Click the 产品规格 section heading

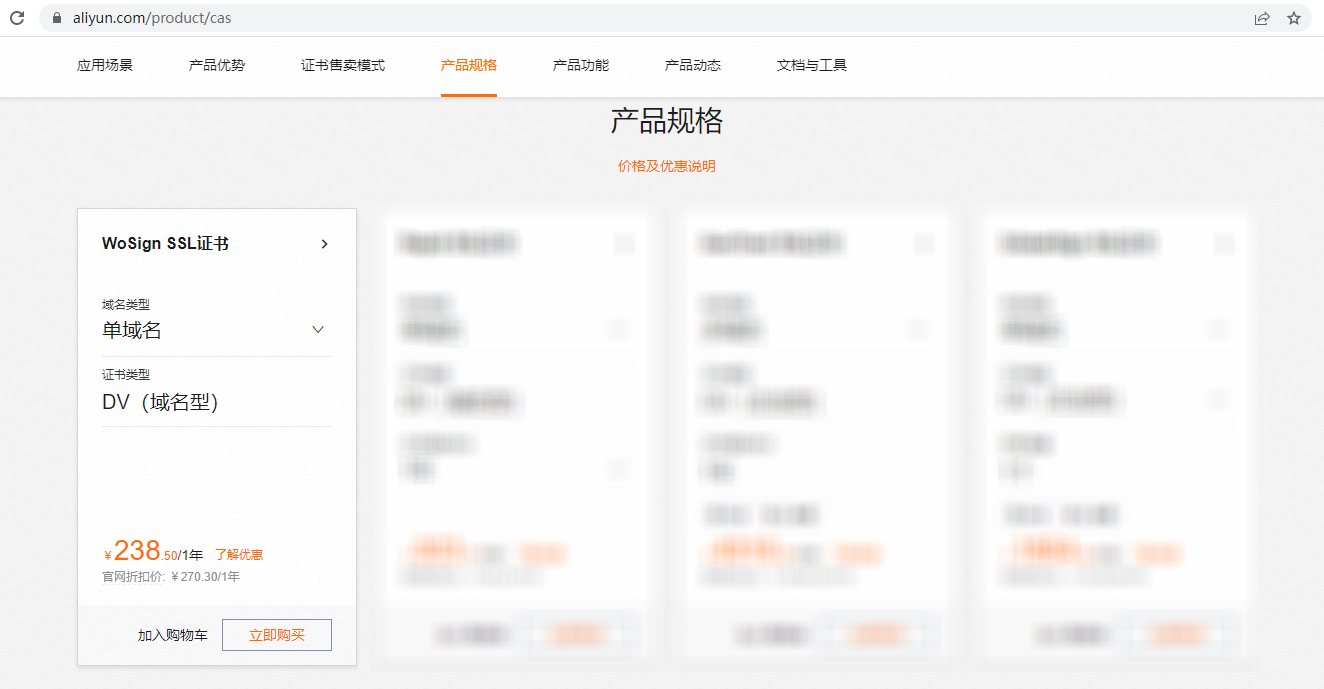[667, 121]
